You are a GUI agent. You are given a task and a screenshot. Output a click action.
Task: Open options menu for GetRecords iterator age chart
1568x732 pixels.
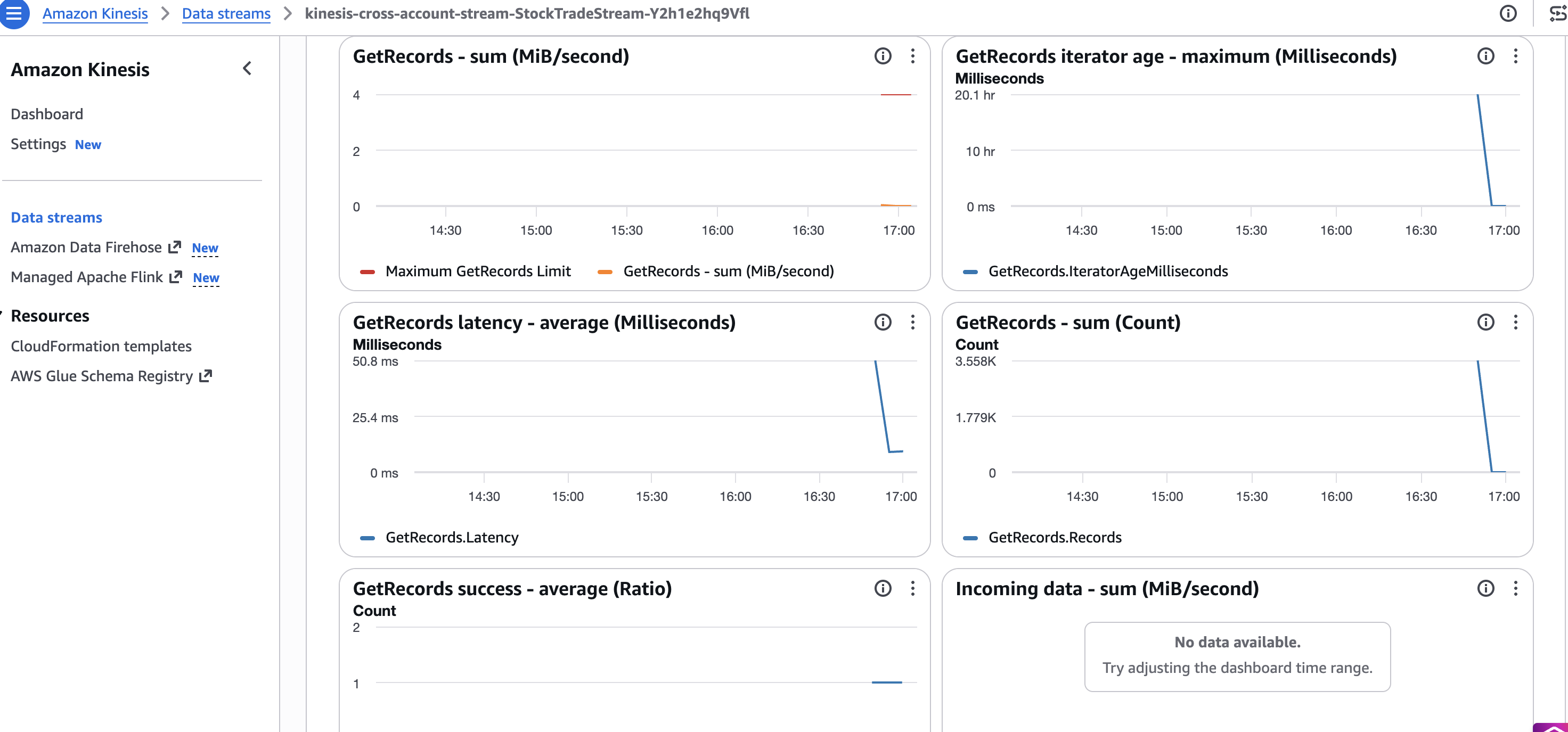[1515, 56]
